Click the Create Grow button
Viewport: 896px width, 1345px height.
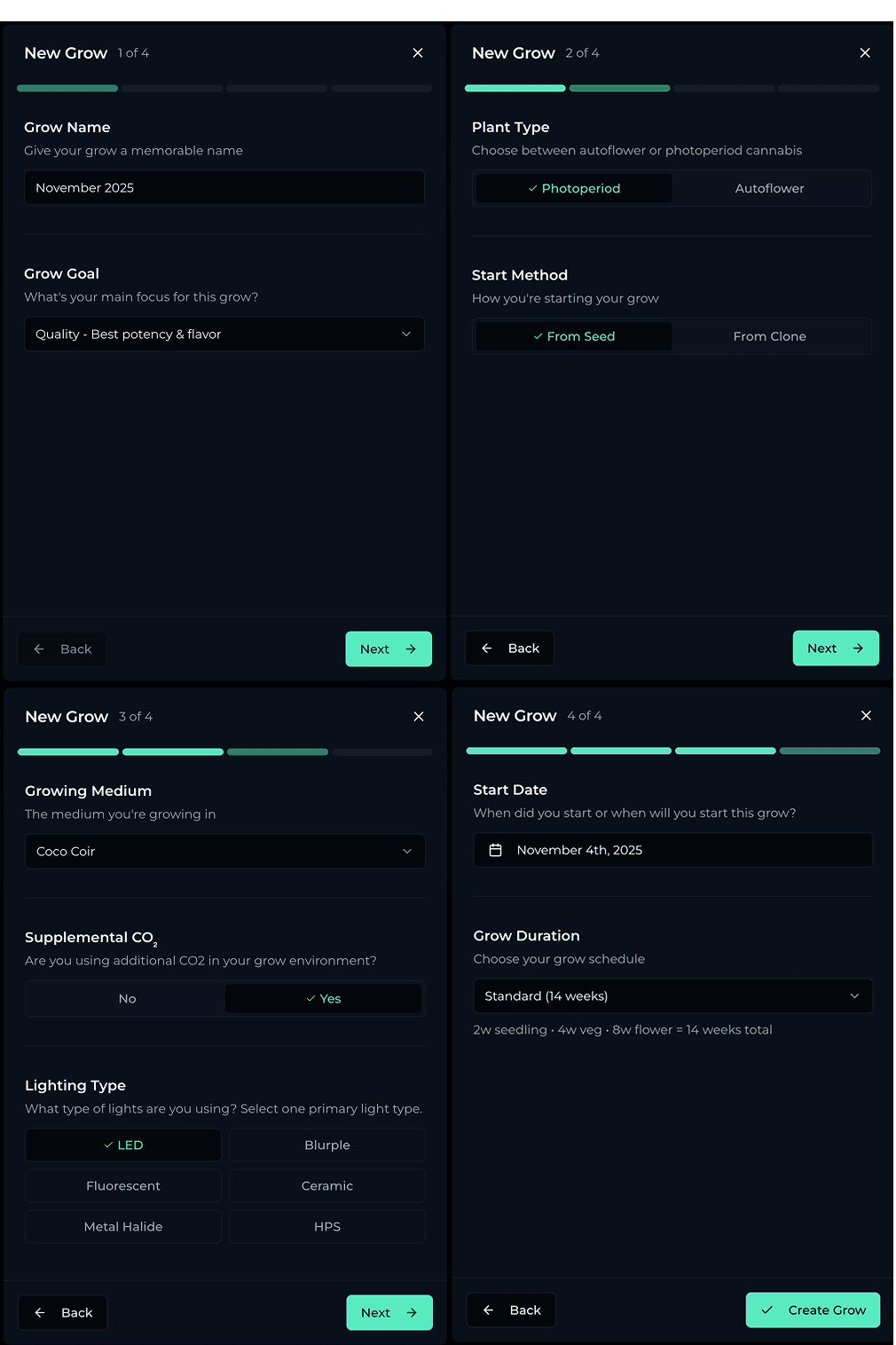[813, 1310]
